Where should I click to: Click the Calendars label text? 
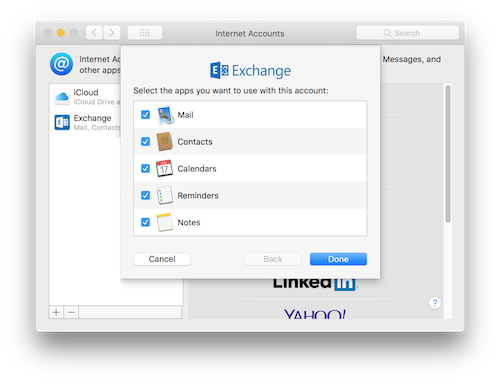click(x=197, y=169)
